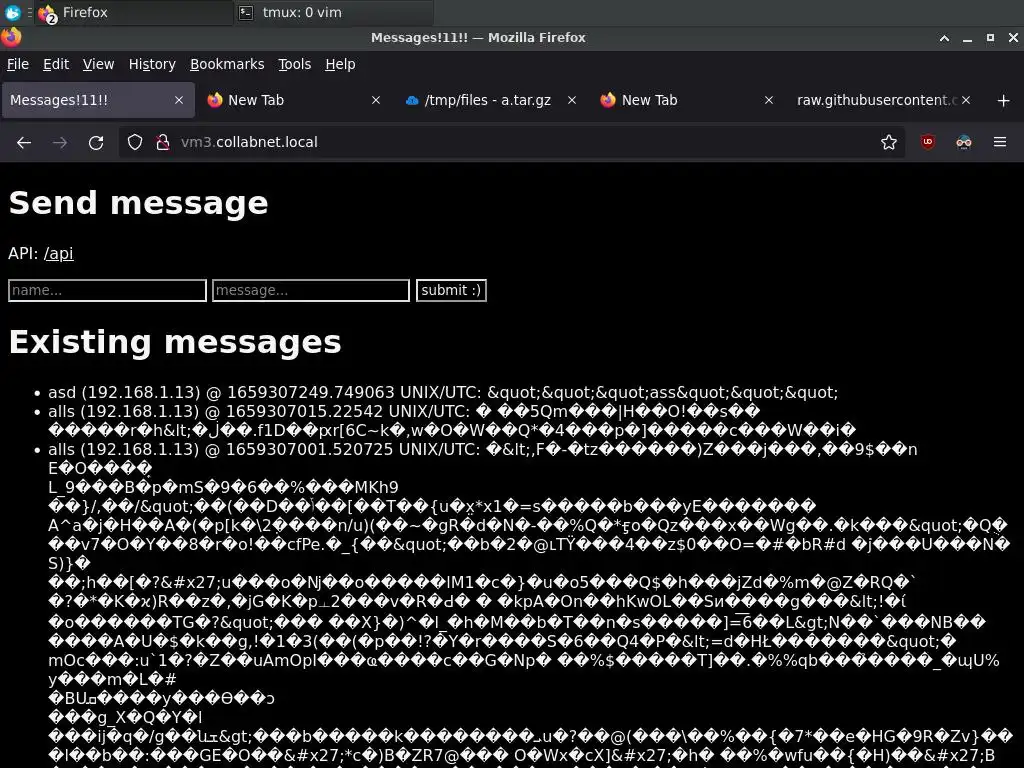Close the /tmp/files - a.tar.gz tab
The height and width of the screenshot is (768, 1024).
[x=572, y=100]
